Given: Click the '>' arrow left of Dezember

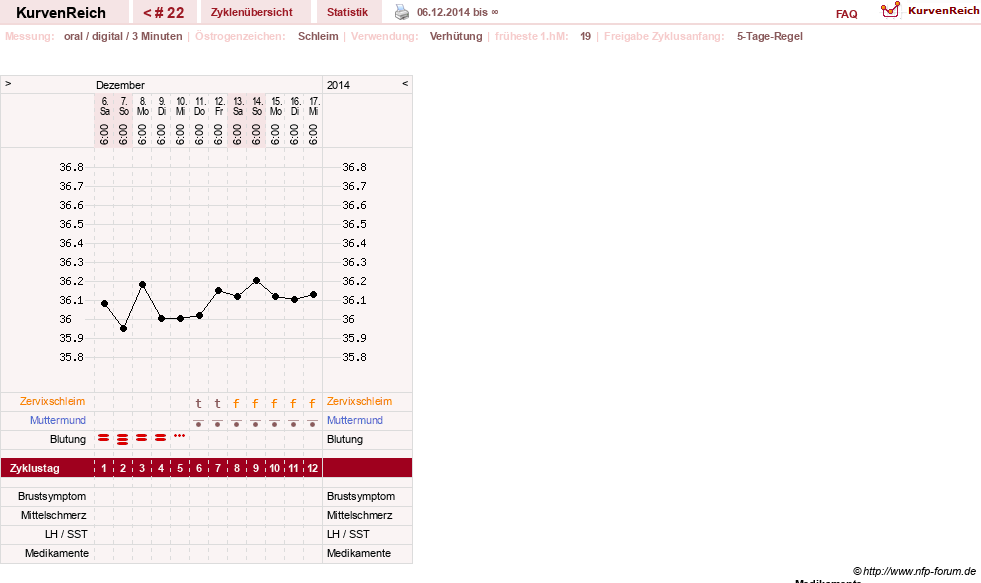Looking at the screenshot, I should 8,83.
